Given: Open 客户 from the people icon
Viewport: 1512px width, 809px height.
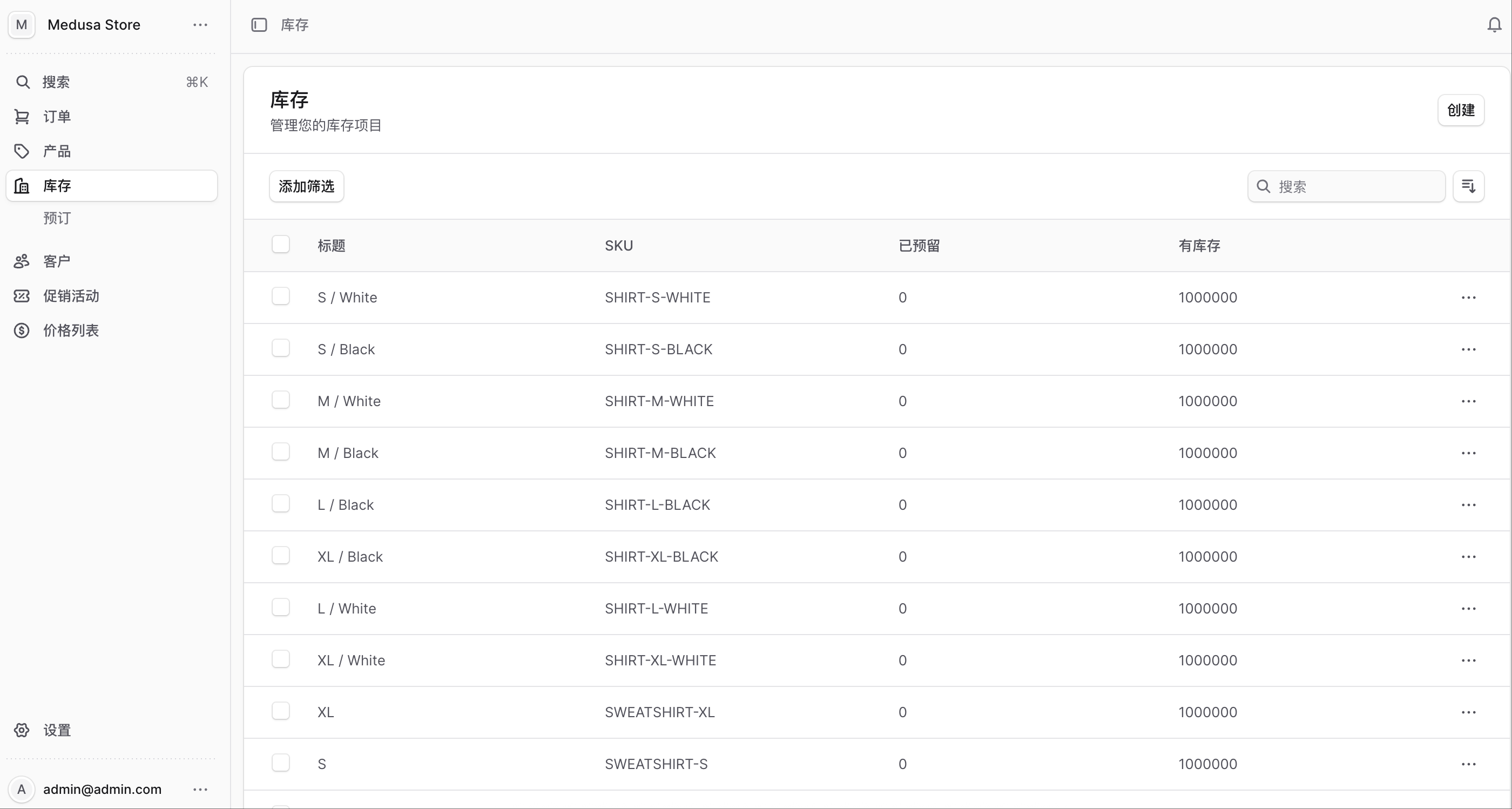Looking at the screenshot, I should [x=22, y=261].
